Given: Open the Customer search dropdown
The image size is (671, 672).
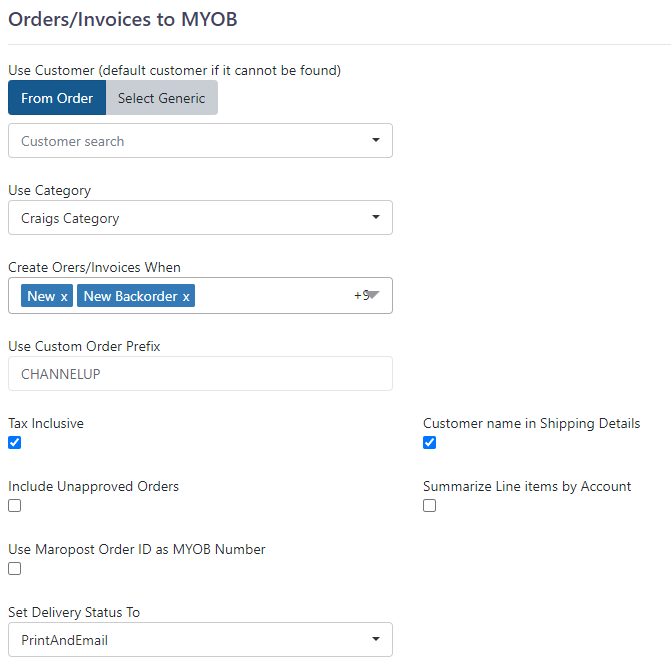Looking at the screenshot, I should point(200,141).
